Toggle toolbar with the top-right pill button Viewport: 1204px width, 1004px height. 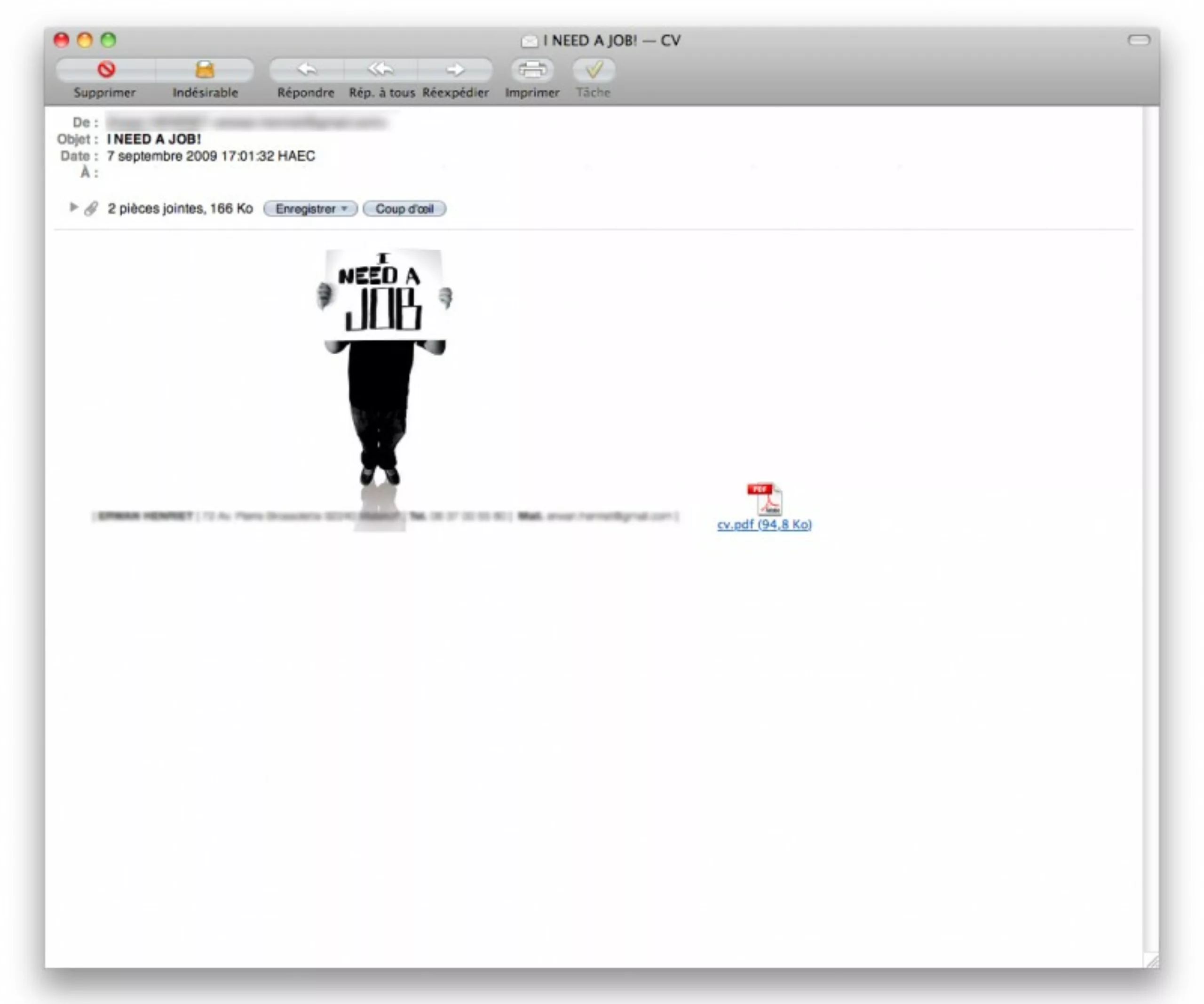coord(1139,40)
